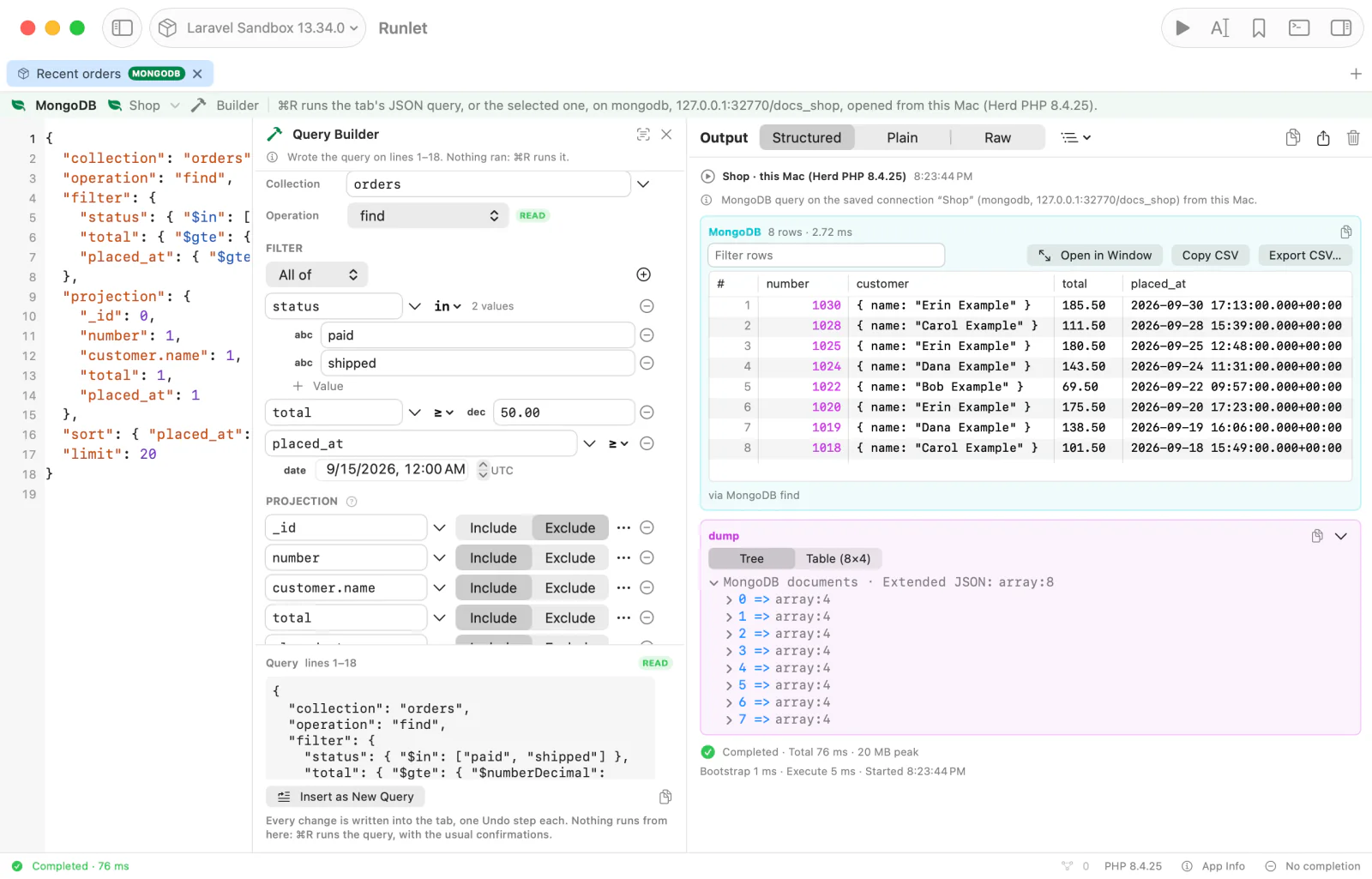The image size is (1372, 879).
Task: Open the 'All of' filter mode dropdown
Action: pyautogui.click(x=317, y=274)
